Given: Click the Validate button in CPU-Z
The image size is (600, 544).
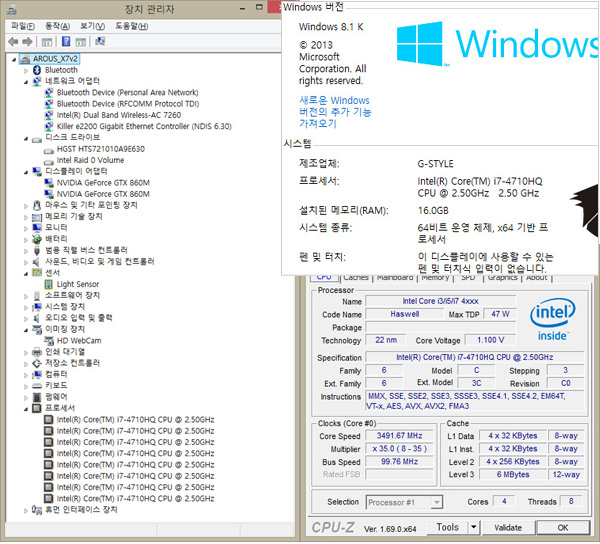Looking at the screenshot, I should coord(508,528).
